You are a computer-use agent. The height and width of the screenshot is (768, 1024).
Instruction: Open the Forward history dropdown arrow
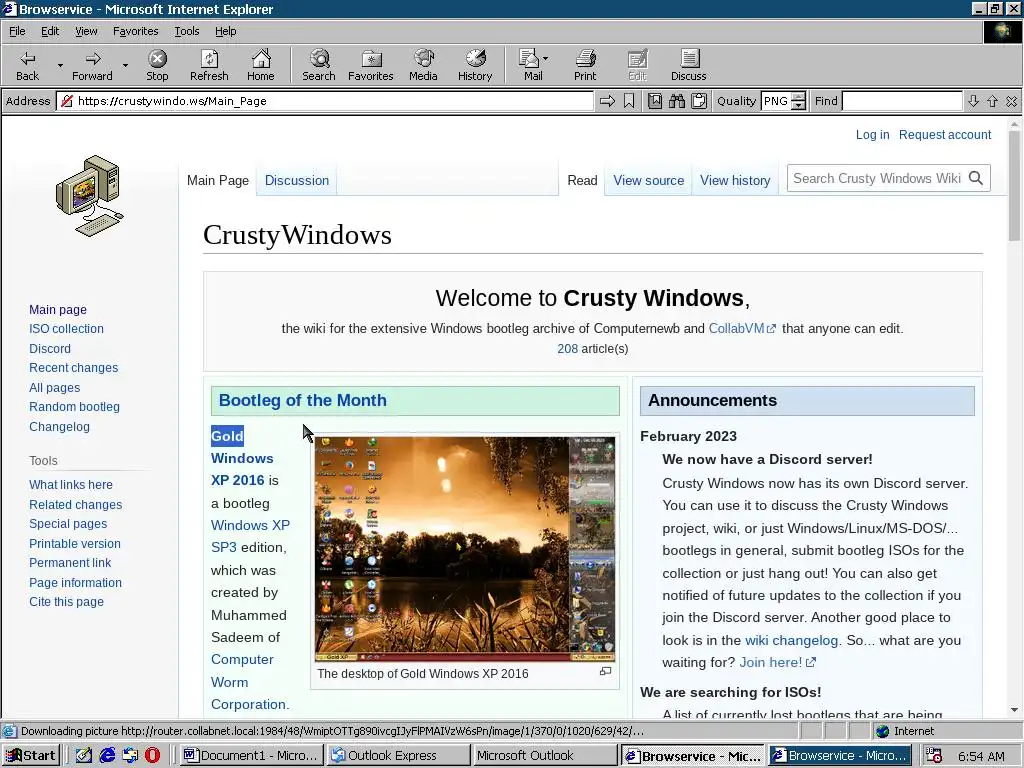click(x=125, y=65)
